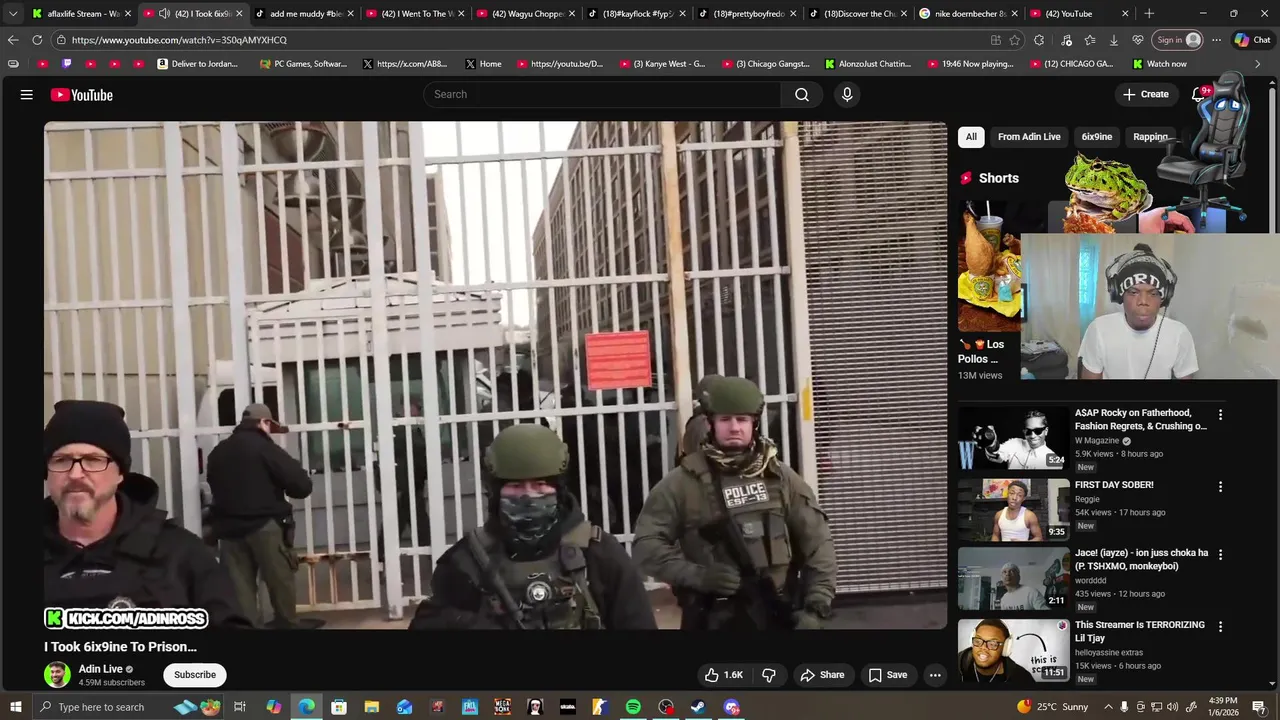Image resolution: width=1280 pixels, height=720 pixels.
Task: Like the video (1.6K thumbs up)
Action: click(x=724, y=675)
